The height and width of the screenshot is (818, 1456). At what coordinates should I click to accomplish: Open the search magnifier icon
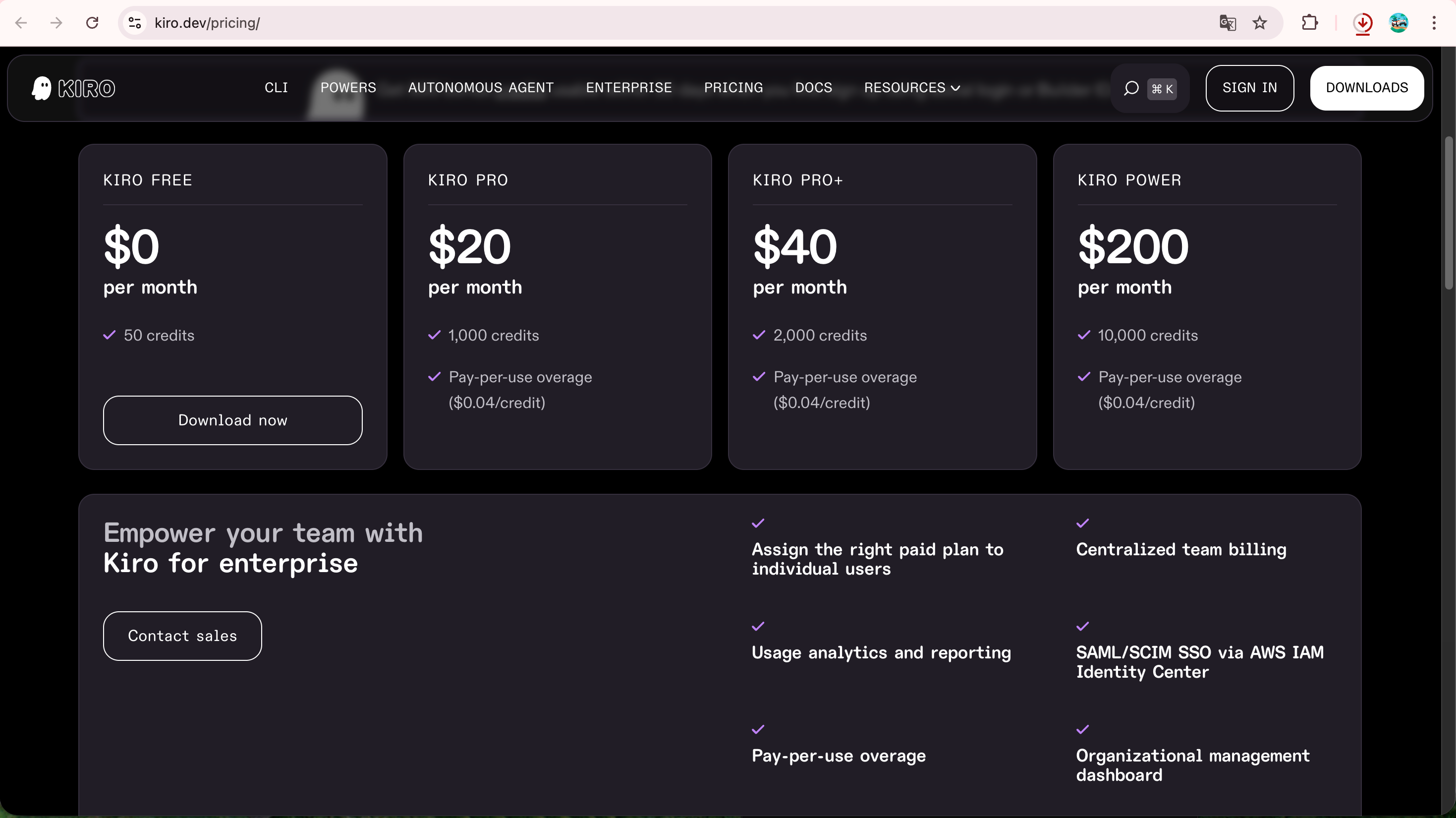click(1131, 88)
